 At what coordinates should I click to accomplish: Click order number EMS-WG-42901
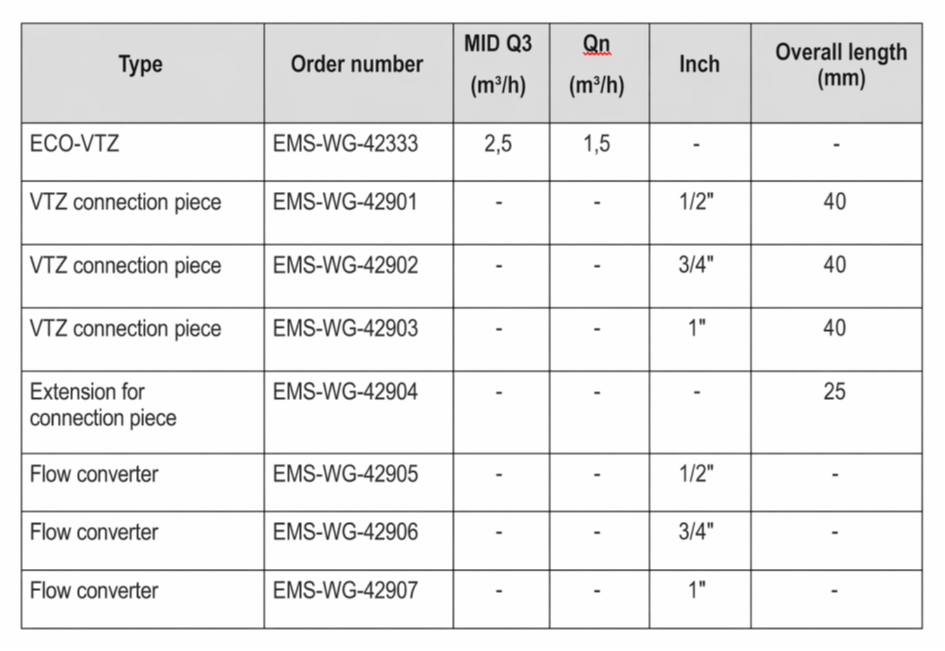[345, 201]
